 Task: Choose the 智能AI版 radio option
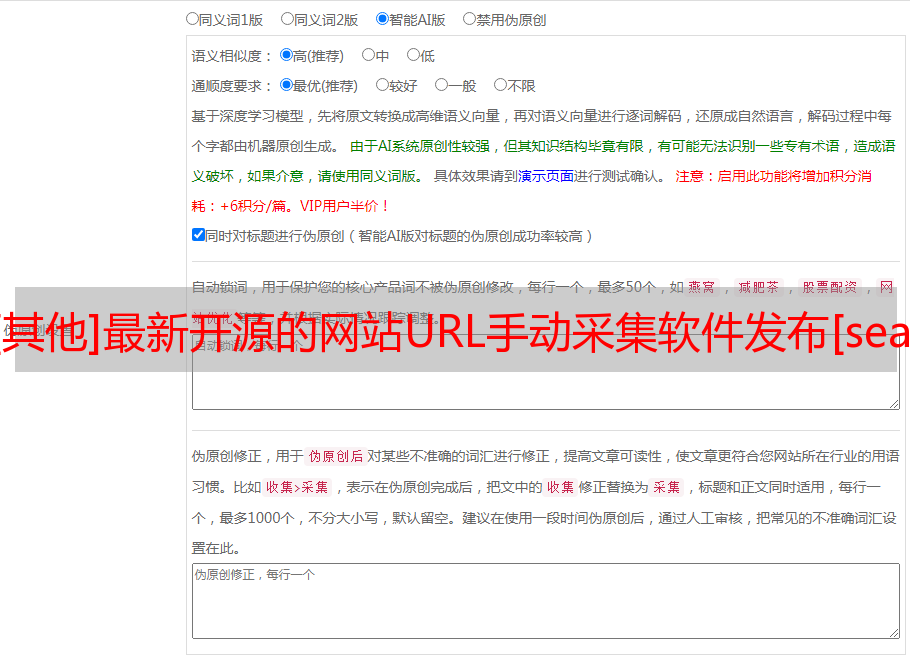[x=382, y=19]
